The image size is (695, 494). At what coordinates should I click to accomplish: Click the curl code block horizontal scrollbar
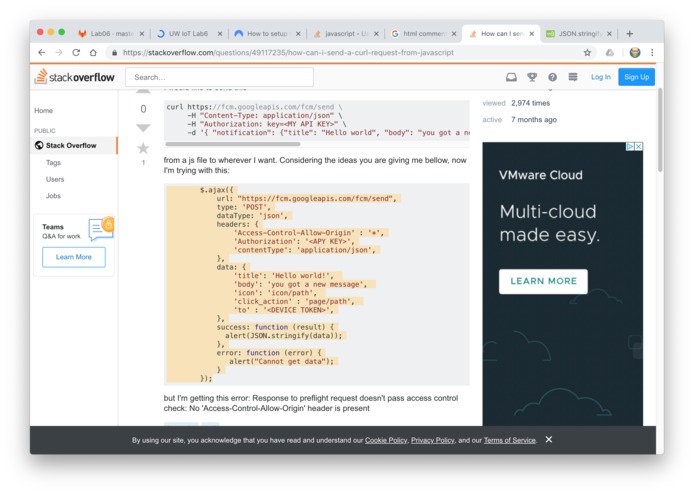[233, 144]
